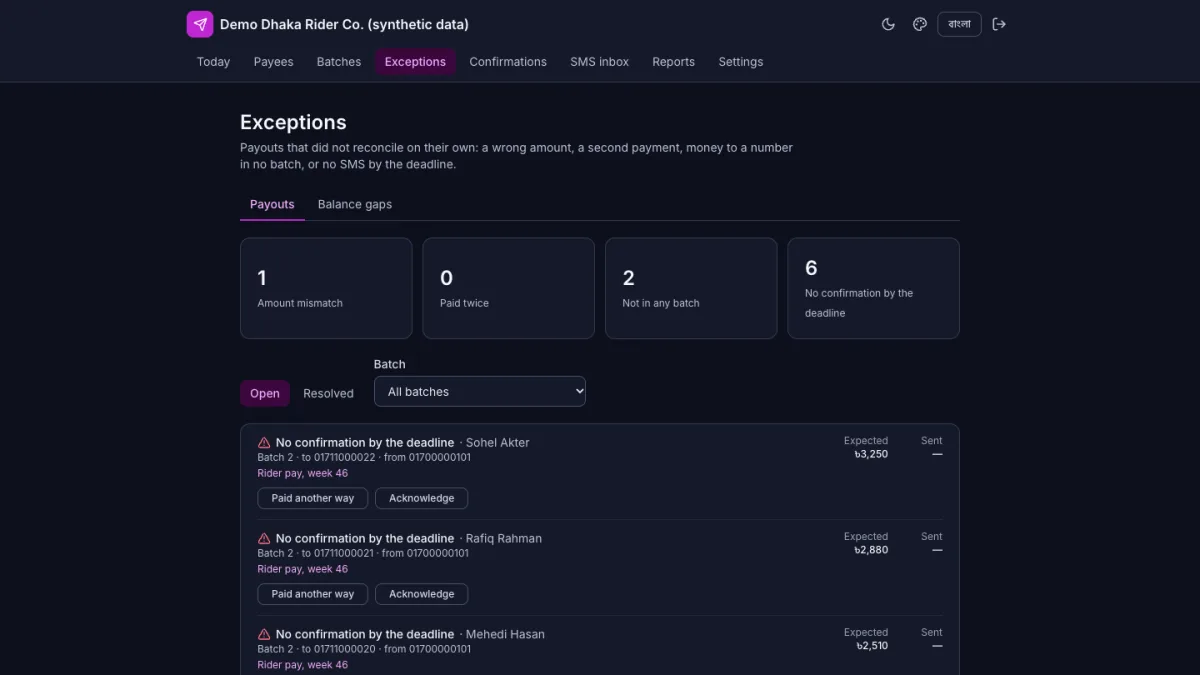The height and width of the screenshot is (675, 1200).
Task: Click the company name Demo Dhaka Rider Co.
Action: [x=344, y=24]
